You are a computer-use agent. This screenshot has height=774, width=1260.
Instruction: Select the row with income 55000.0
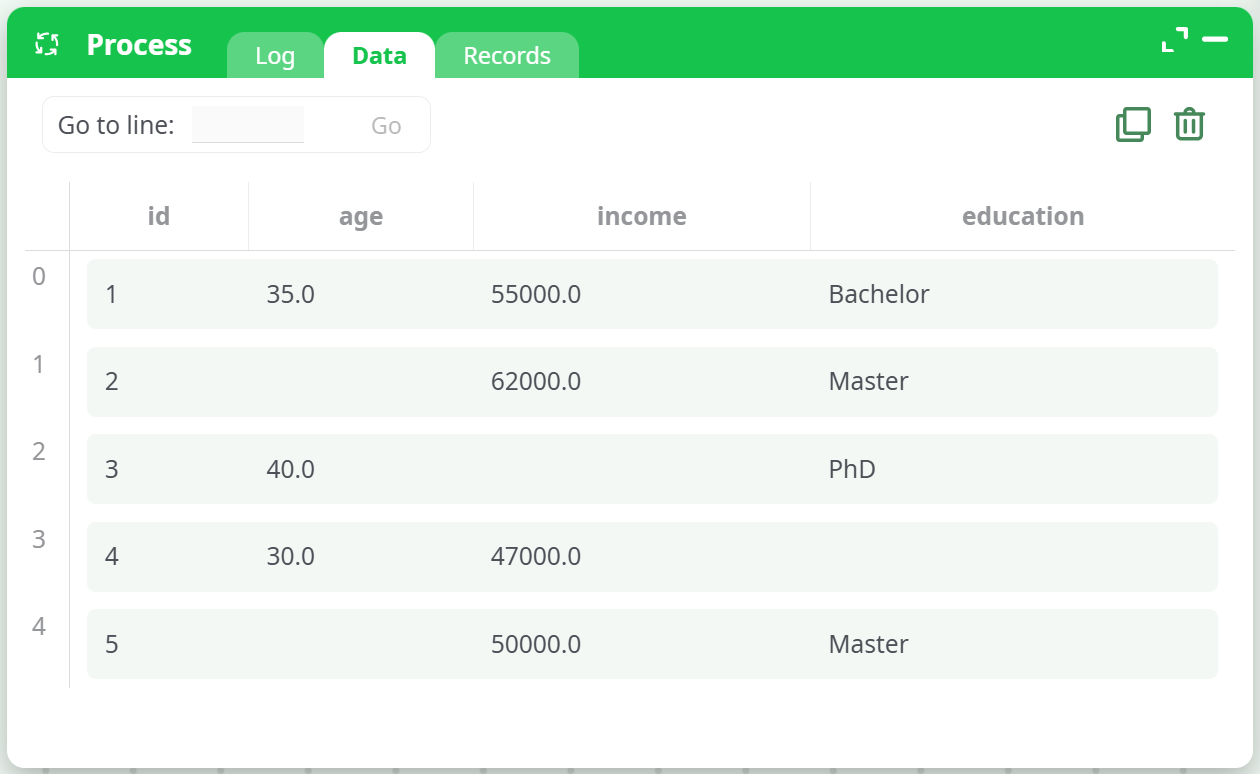coord(652,294)
